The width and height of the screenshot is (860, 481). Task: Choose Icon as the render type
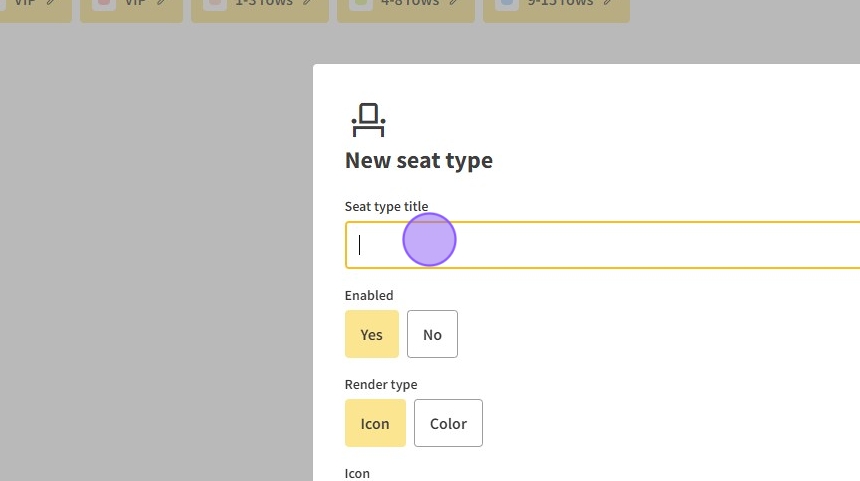point(375,423)
